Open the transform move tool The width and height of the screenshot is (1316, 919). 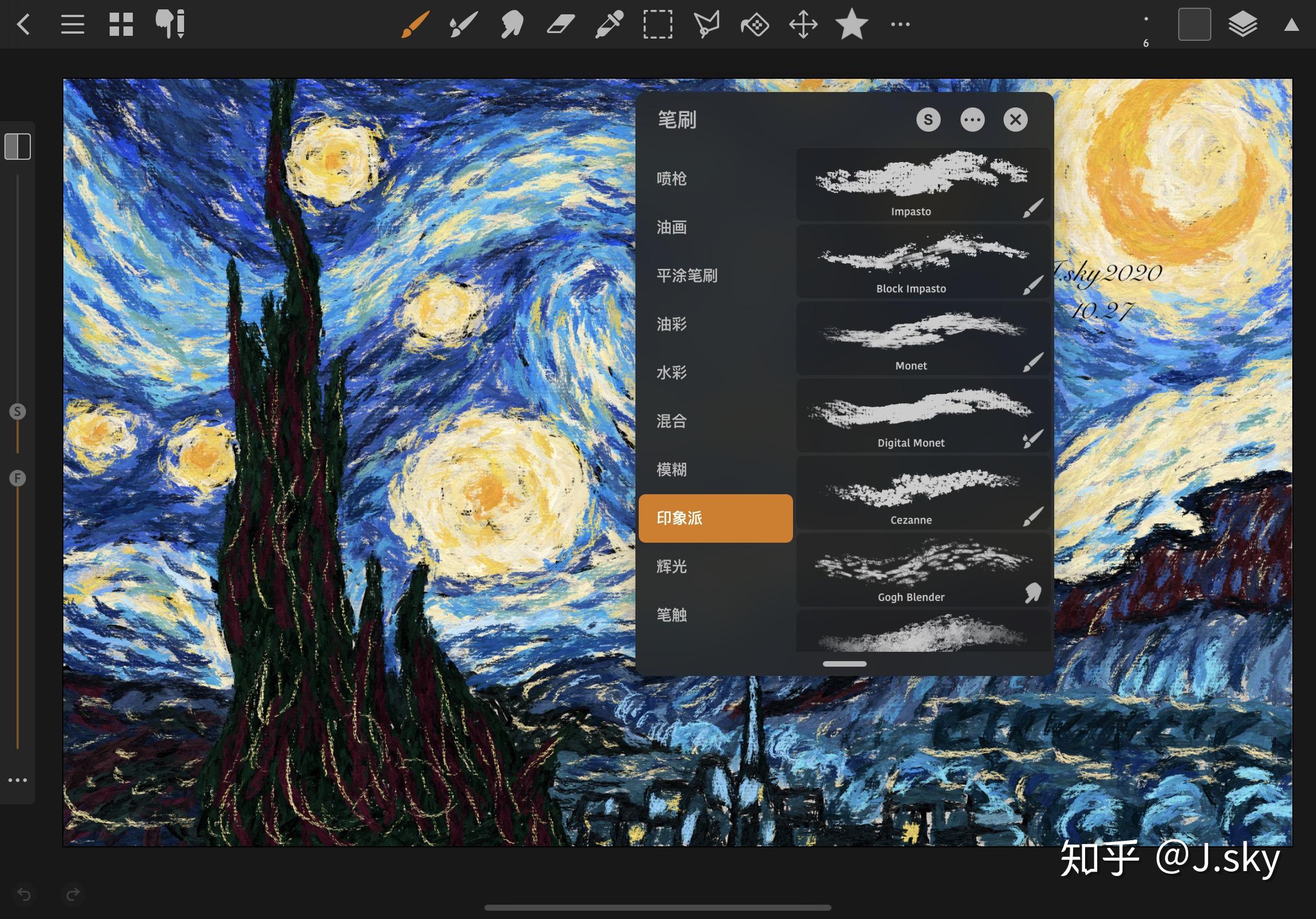(803, 25)
